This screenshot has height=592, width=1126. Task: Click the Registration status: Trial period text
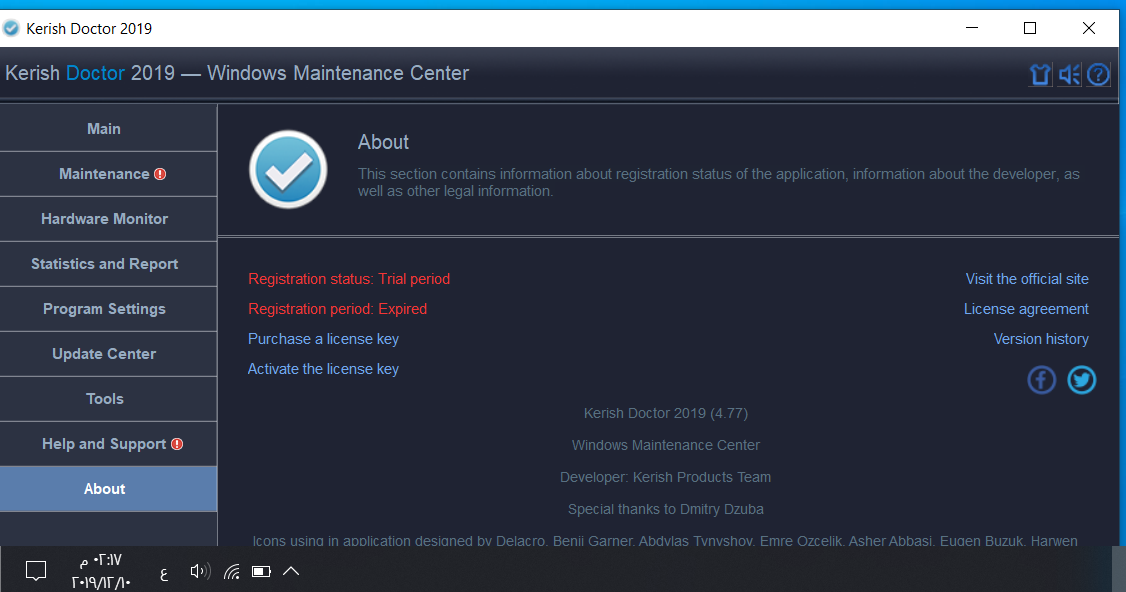(349, 279)
